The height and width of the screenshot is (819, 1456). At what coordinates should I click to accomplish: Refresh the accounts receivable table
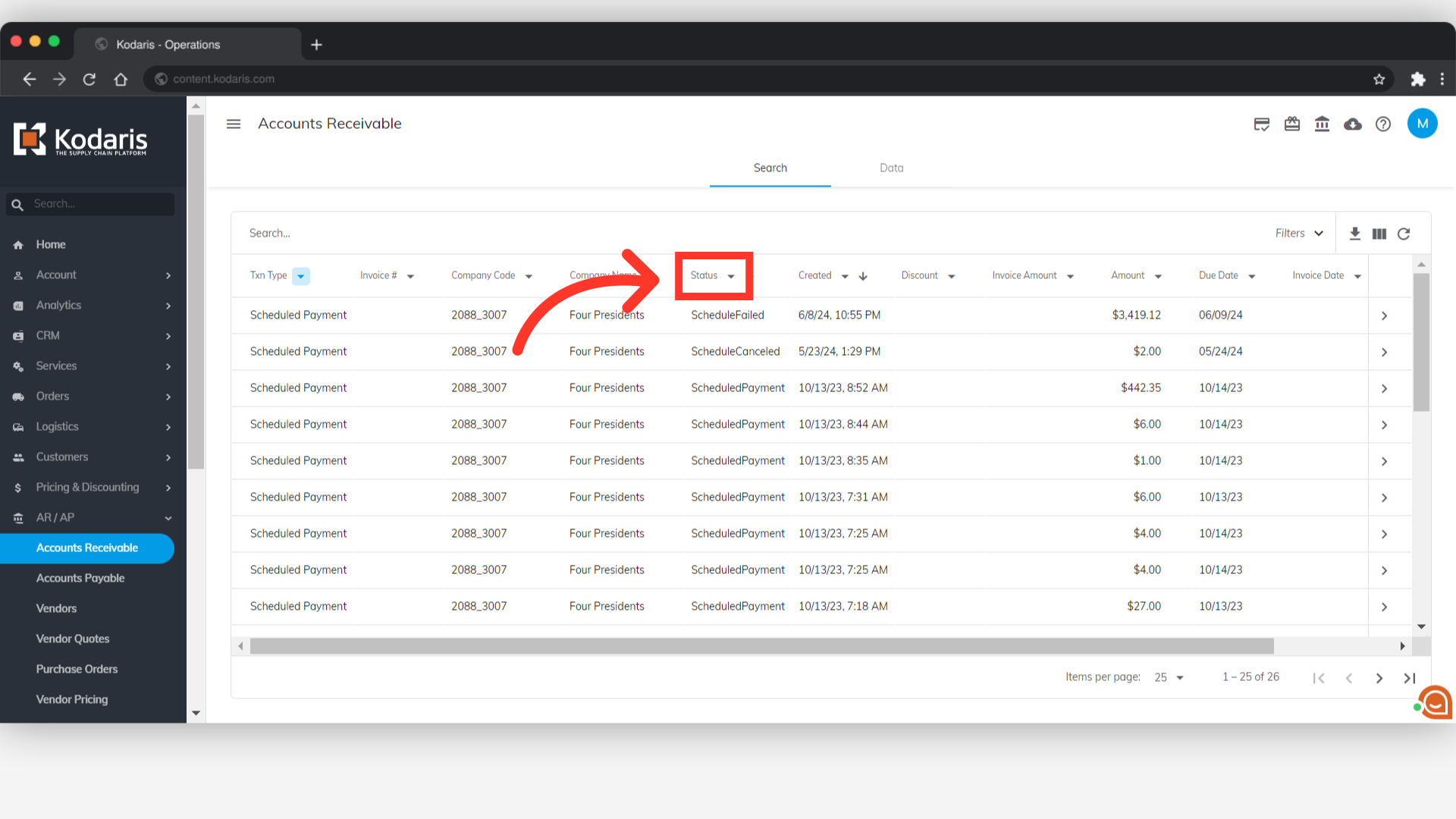(x=1404, y=234)
